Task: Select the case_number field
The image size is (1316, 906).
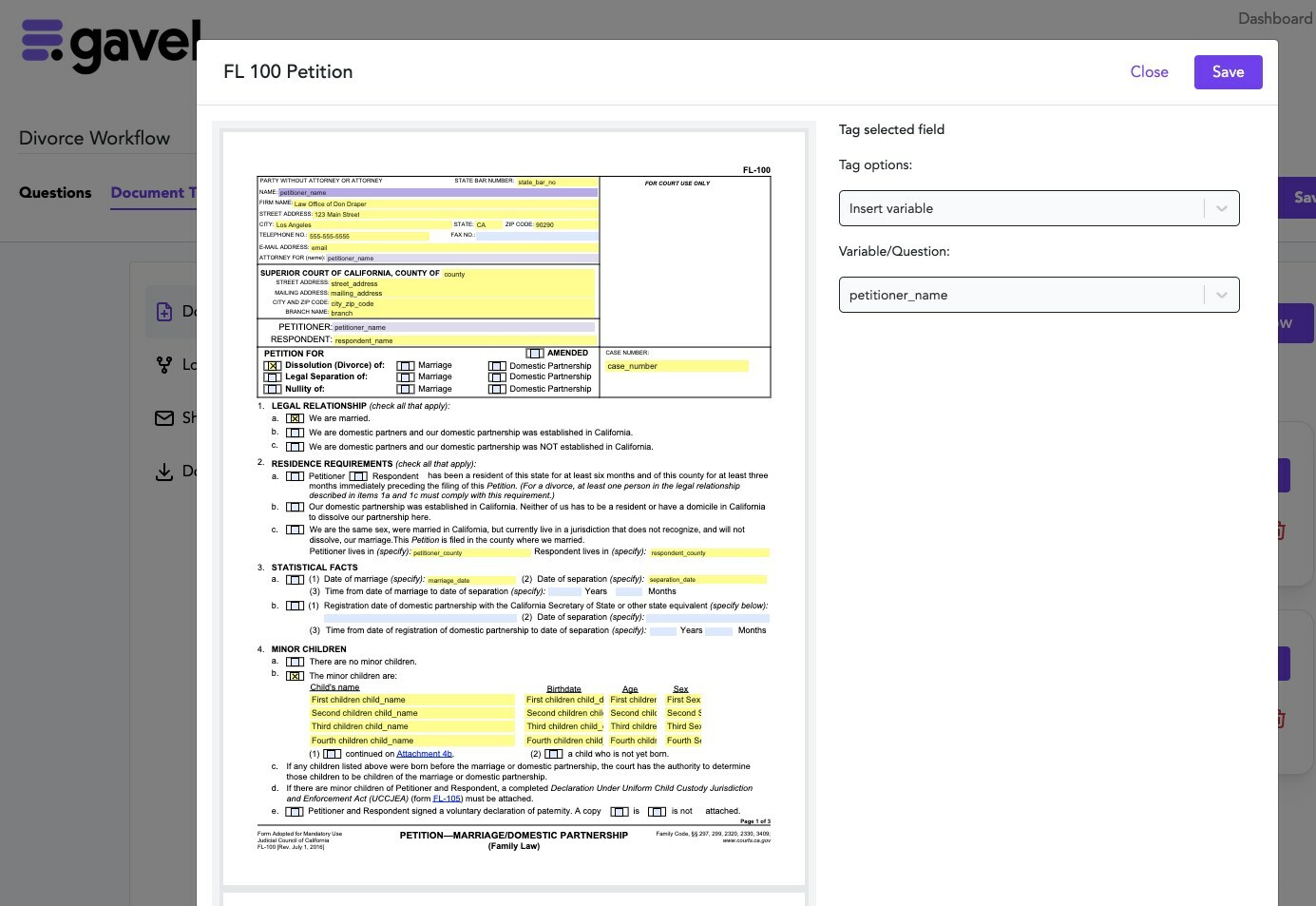Action: click(x=677, y=366)
